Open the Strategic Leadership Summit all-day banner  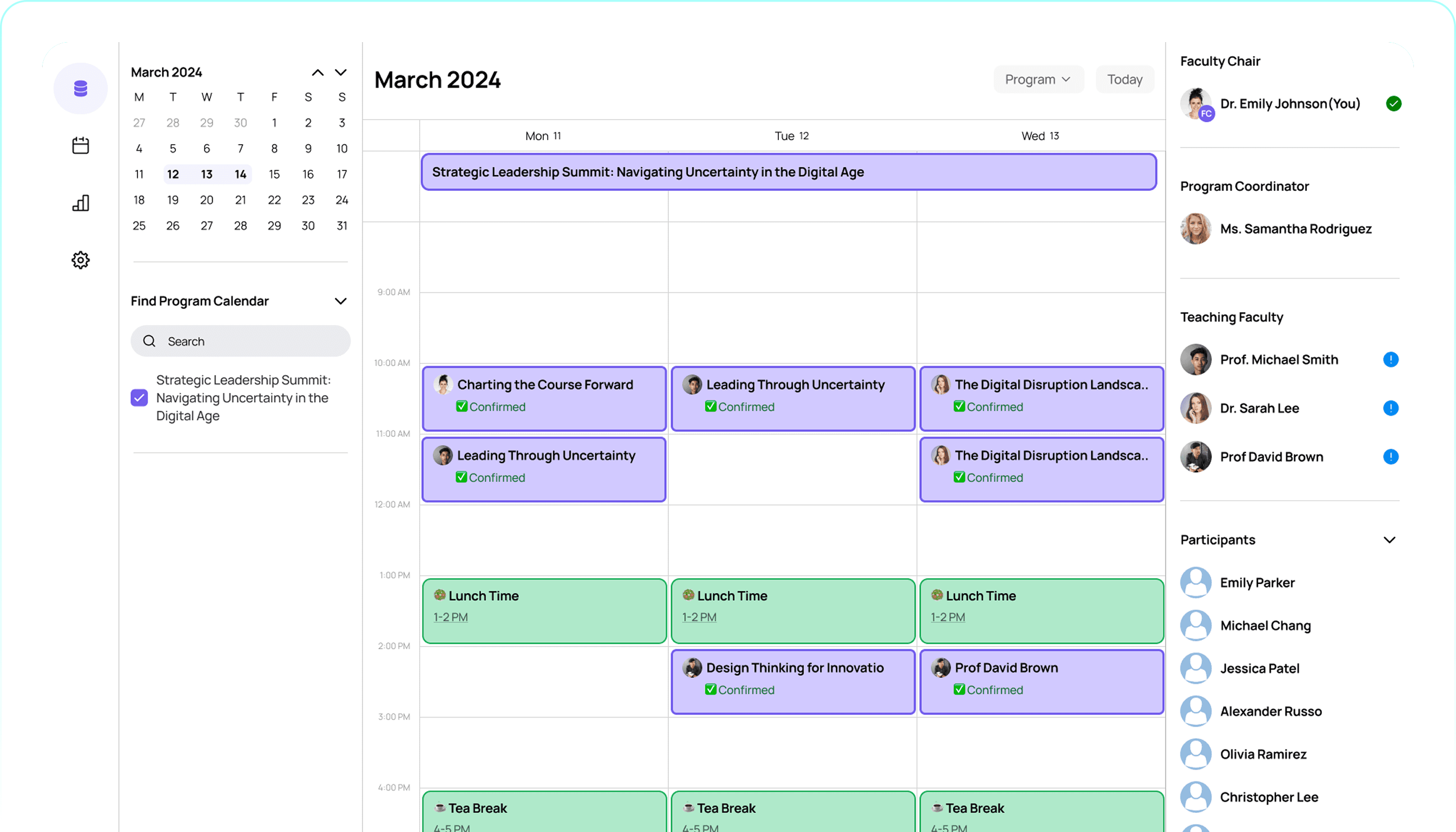point(789,172)
